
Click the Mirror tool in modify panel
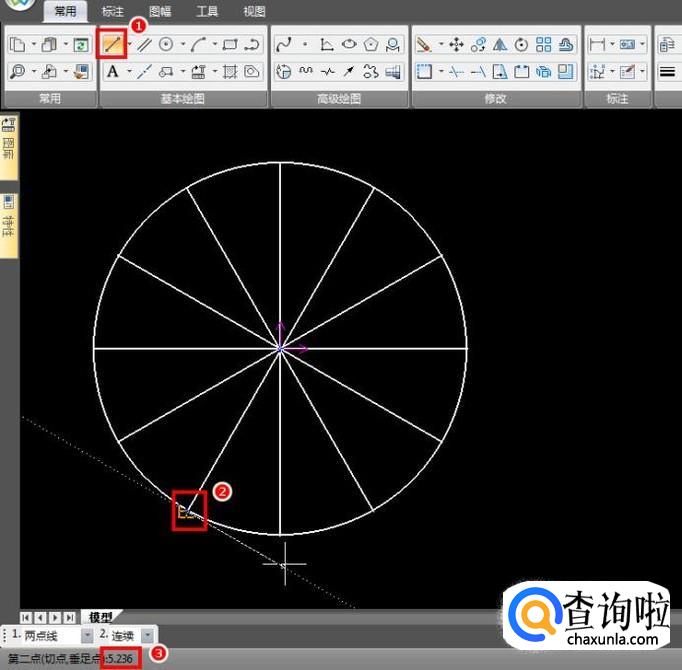tap(500, 44)
